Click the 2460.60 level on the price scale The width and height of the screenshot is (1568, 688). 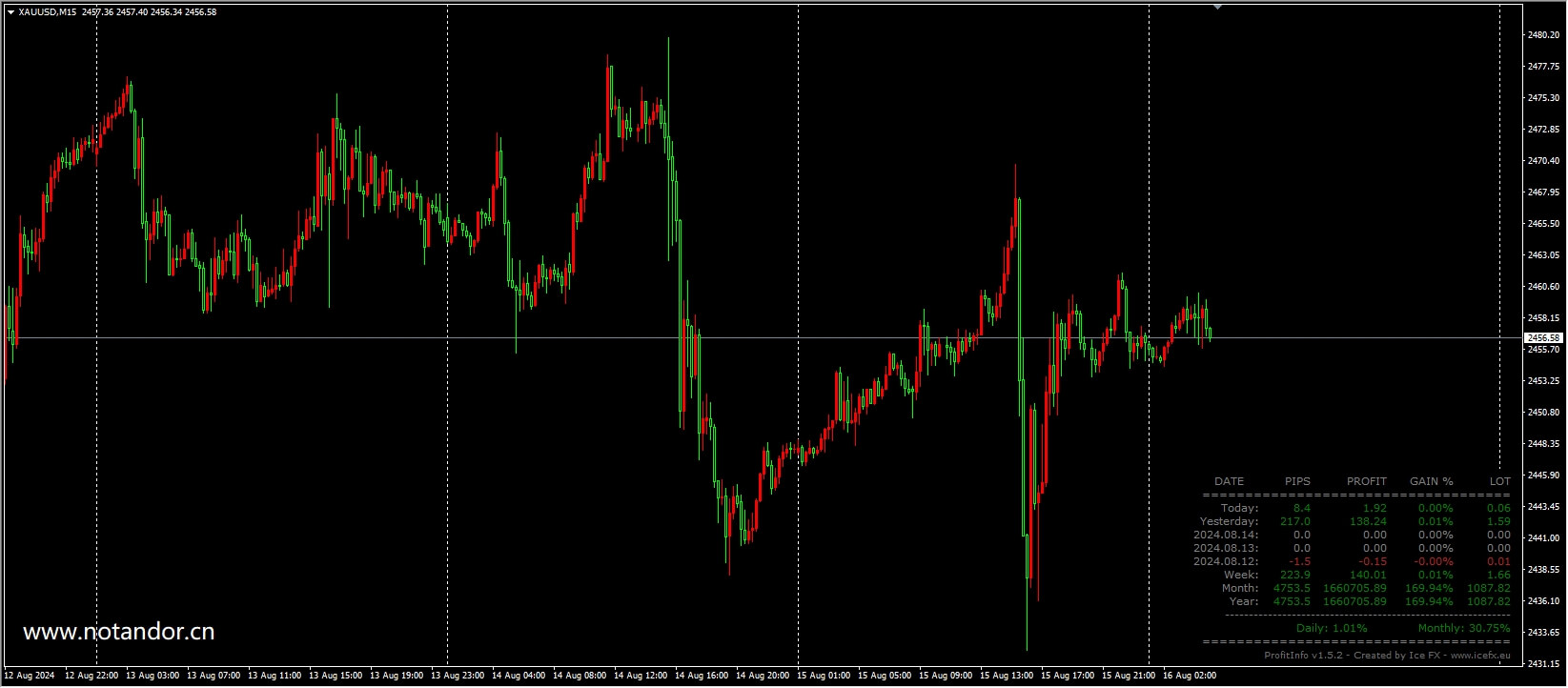(x=1543, y=287)
